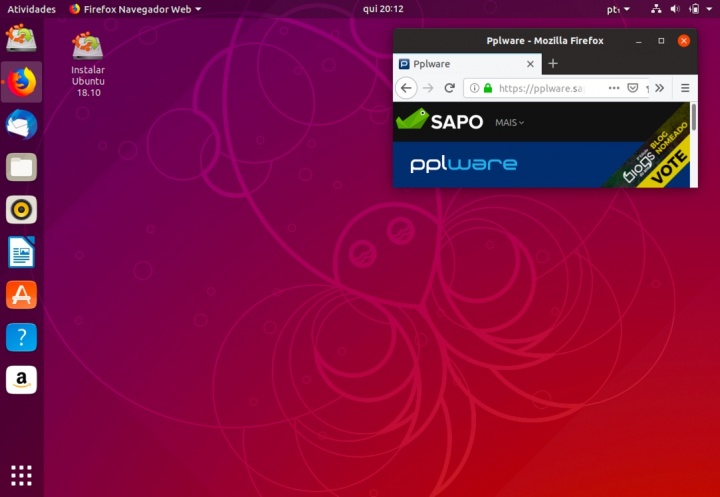Open a new tab with plus button
This screenshot has height=497, width=720.
click(x=553, y=63)
